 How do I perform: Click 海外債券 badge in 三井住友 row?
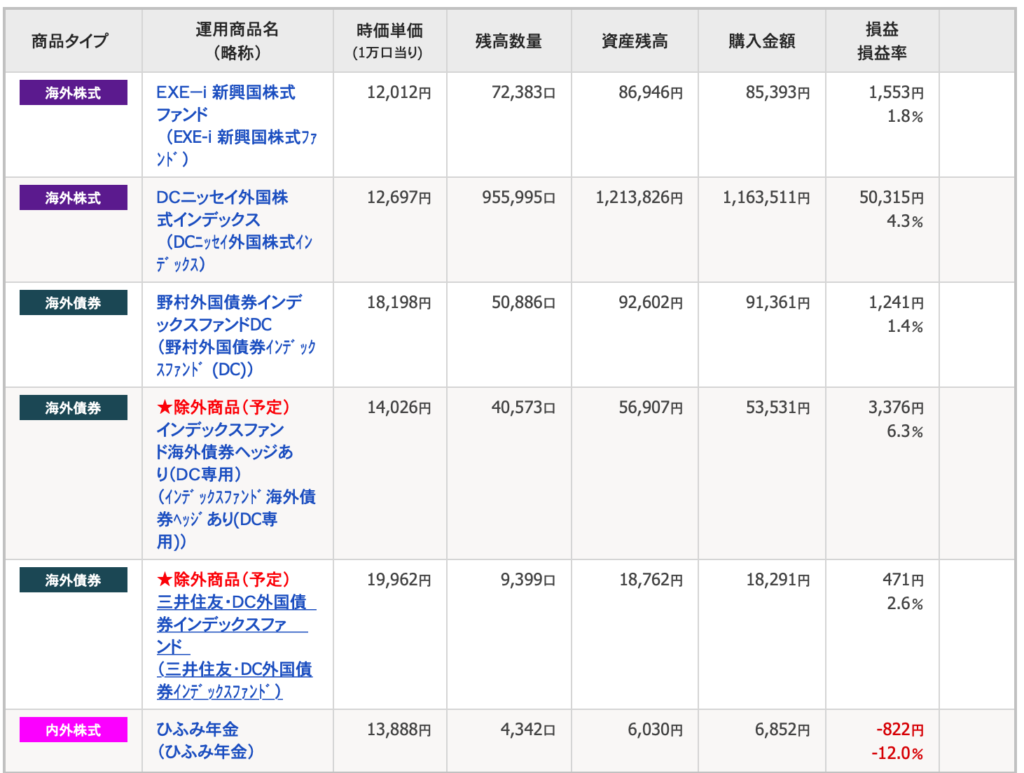point(73,580)
